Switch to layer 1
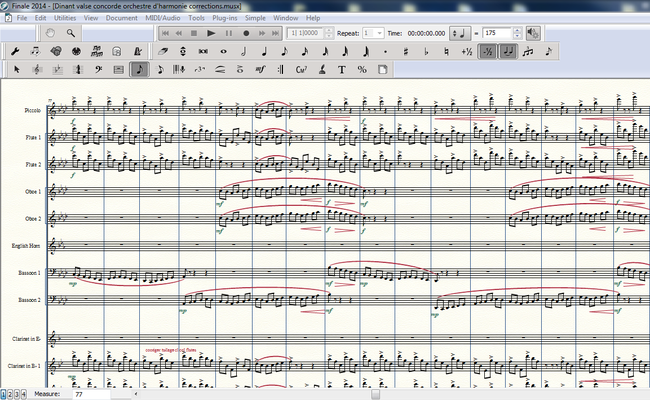650x400 pixels. pos(3,394)
